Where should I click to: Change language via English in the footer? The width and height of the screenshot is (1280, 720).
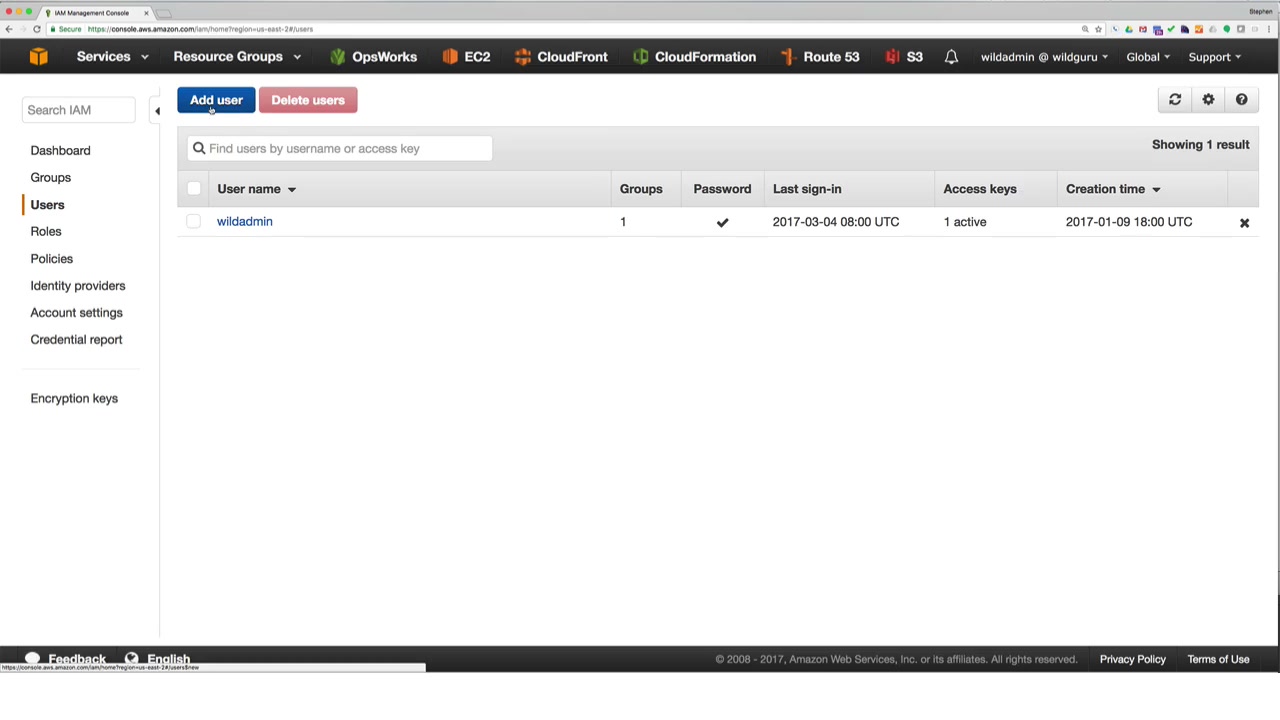point(158,659)
